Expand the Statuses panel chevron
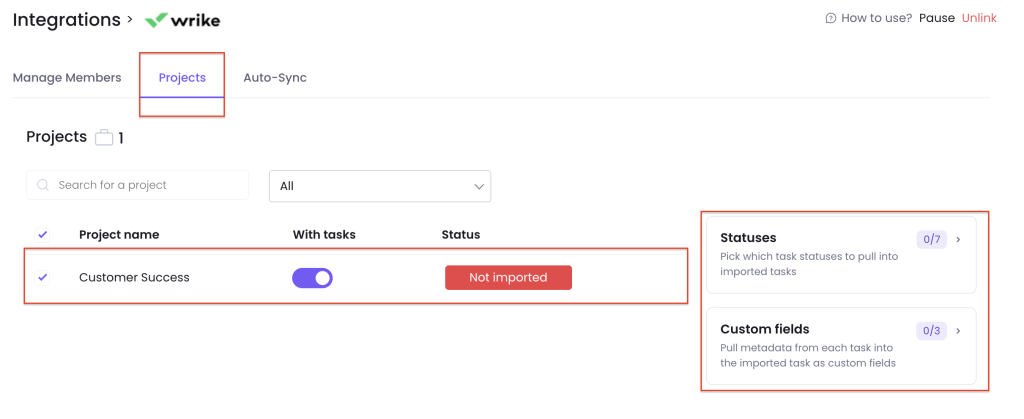This screenshot has height=419, width=1024. 958,240
